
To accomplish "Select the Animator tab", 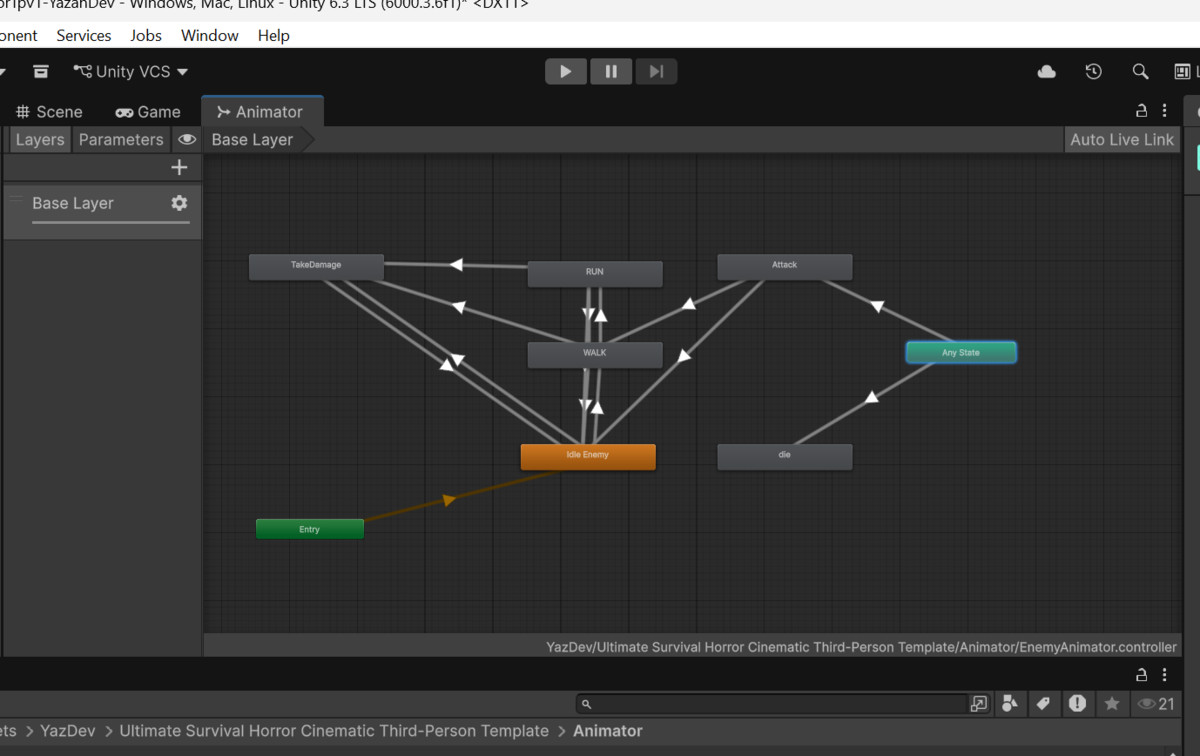I will click(260, 112).
